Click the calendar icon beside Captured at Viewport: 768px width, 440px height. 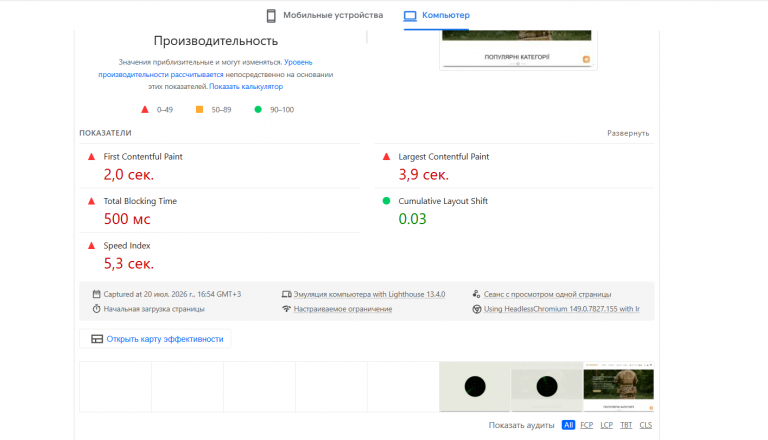pyautogui.click(x=96, y=294)
